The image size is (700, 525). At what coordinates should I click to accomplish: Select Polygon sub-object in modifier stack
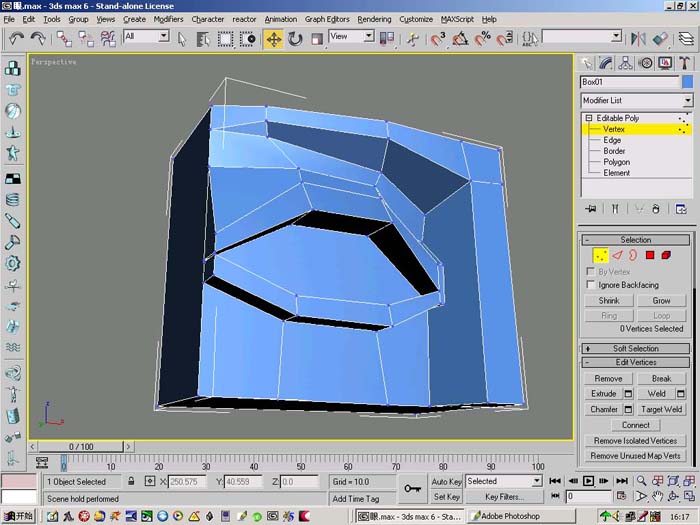click(x=617, y=162)
